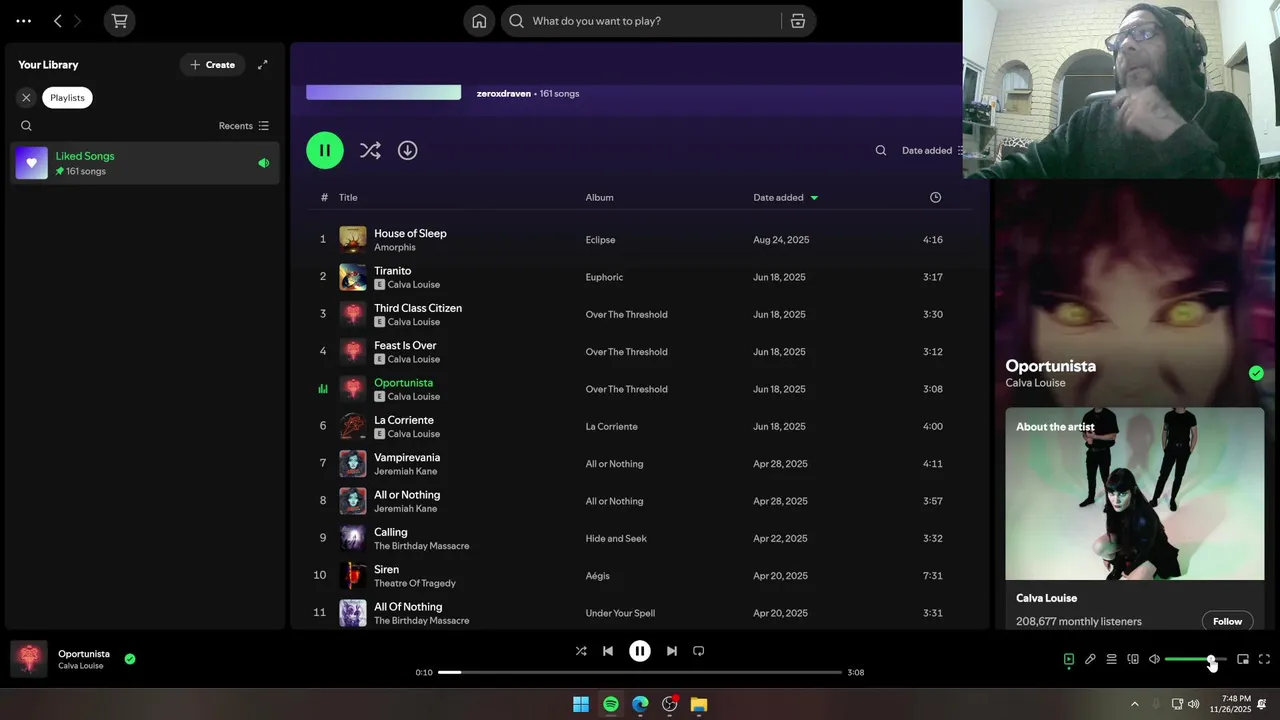Go to Spotify Home

[479, 21]
